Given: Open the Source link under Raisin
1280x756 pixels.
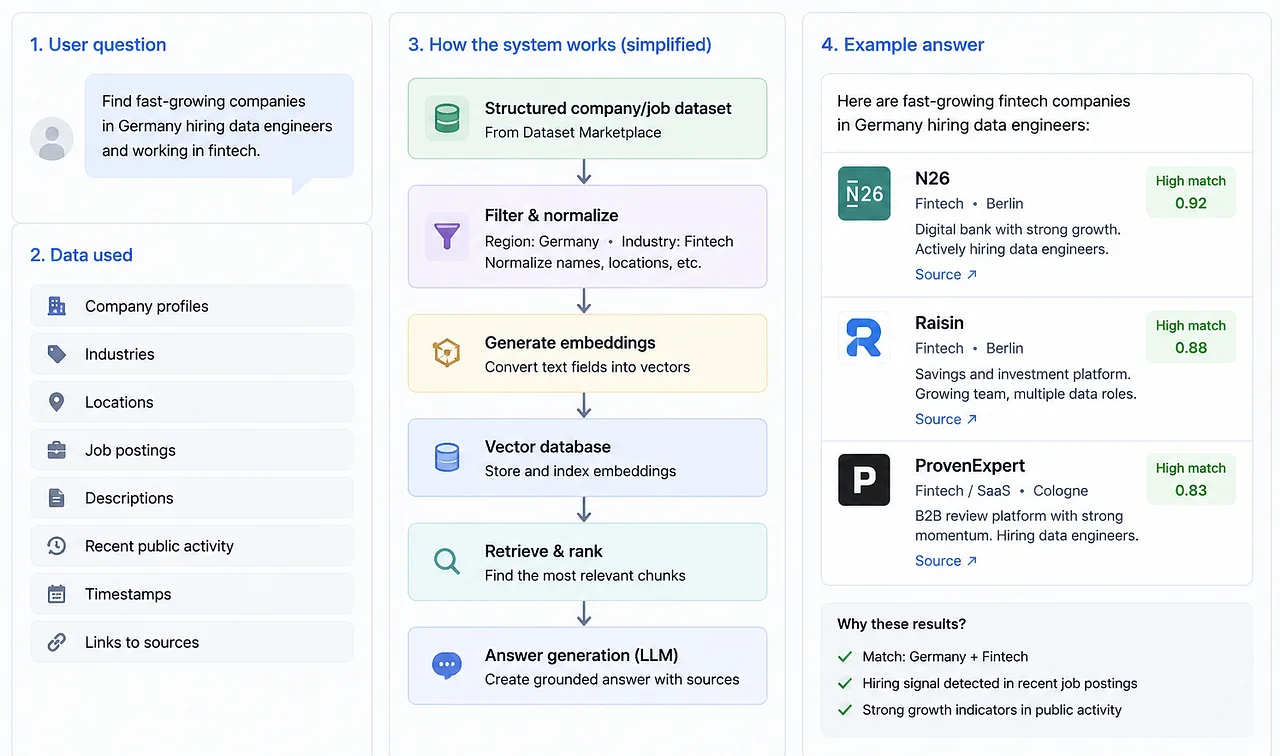Looking at the screenshot, I should point(946,419).
